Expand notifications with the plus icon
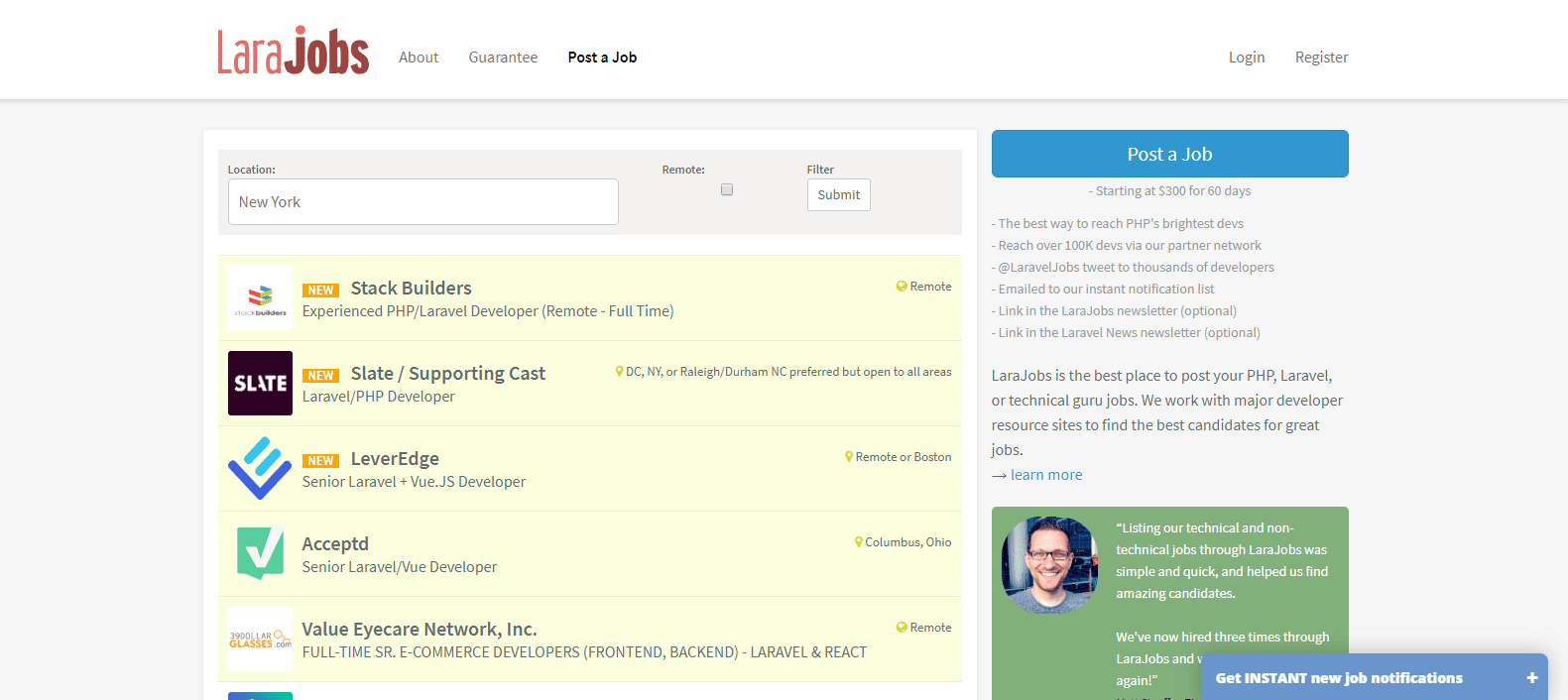This screenshot has height=700, width=1568. (1532, 678)
